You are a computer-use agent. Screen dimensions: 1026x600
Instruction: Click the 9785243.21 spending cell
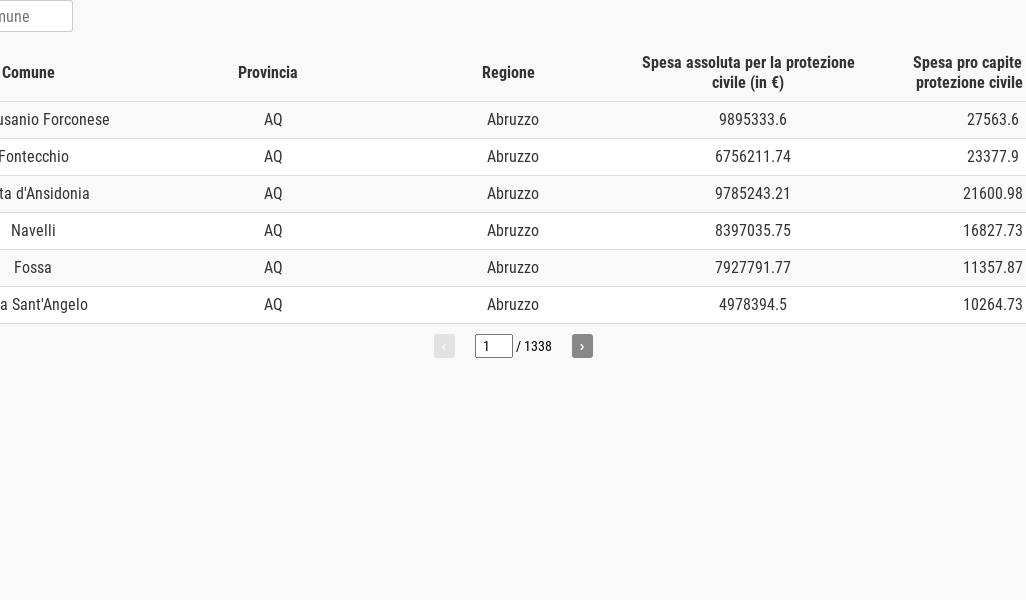(752, 194)
